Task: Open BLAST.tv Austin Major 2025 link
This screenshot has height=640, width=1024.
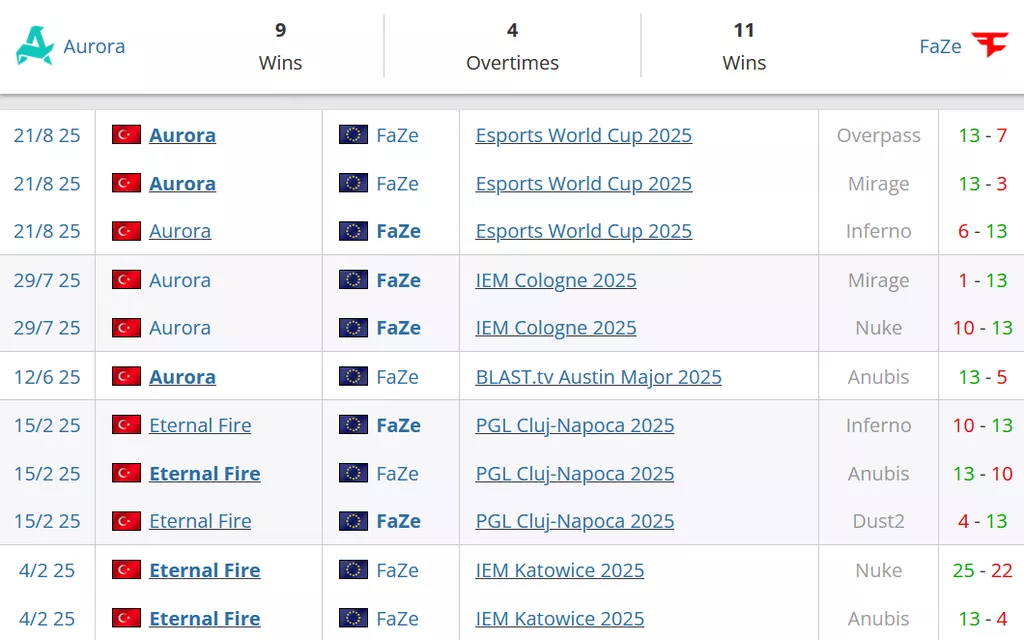Action: [598, 377]
